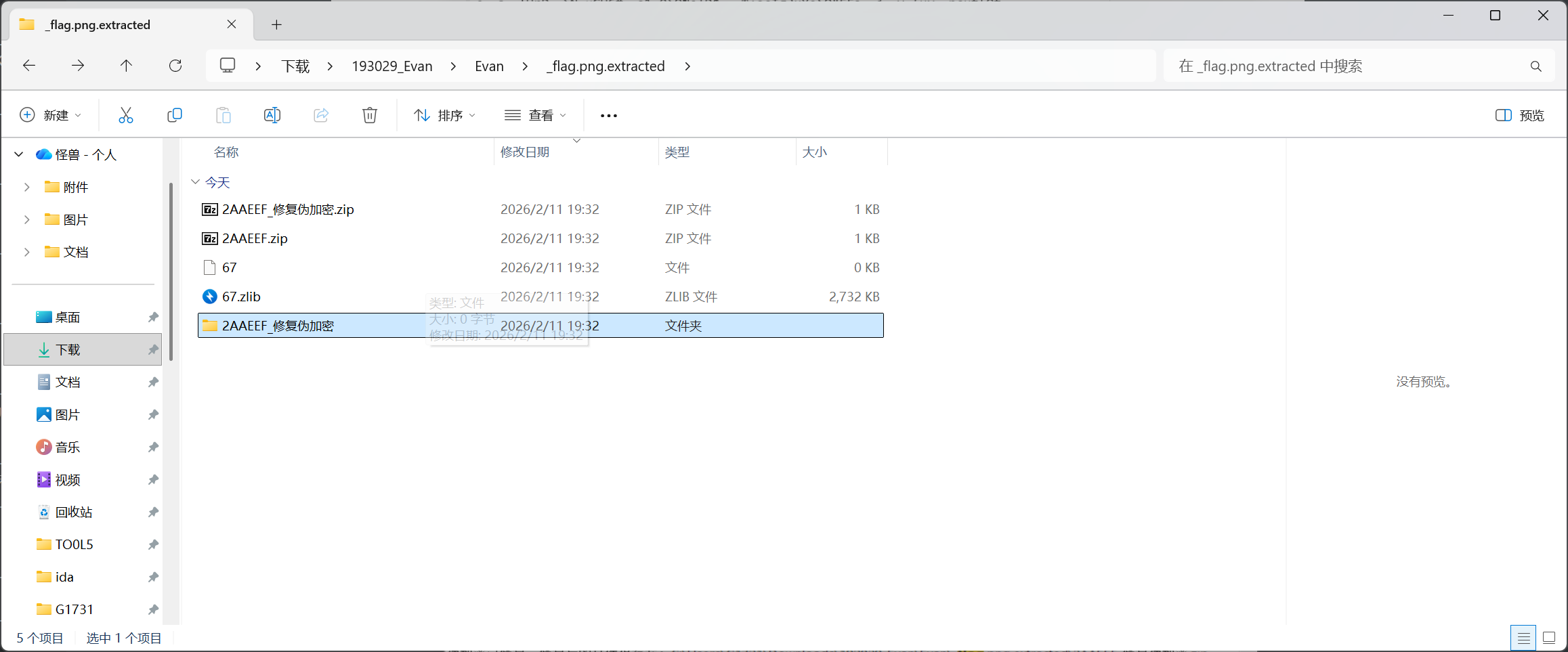The image size is (1568, 652).
Task: Click the Delete trash icon
Action: tap(370, 115)
